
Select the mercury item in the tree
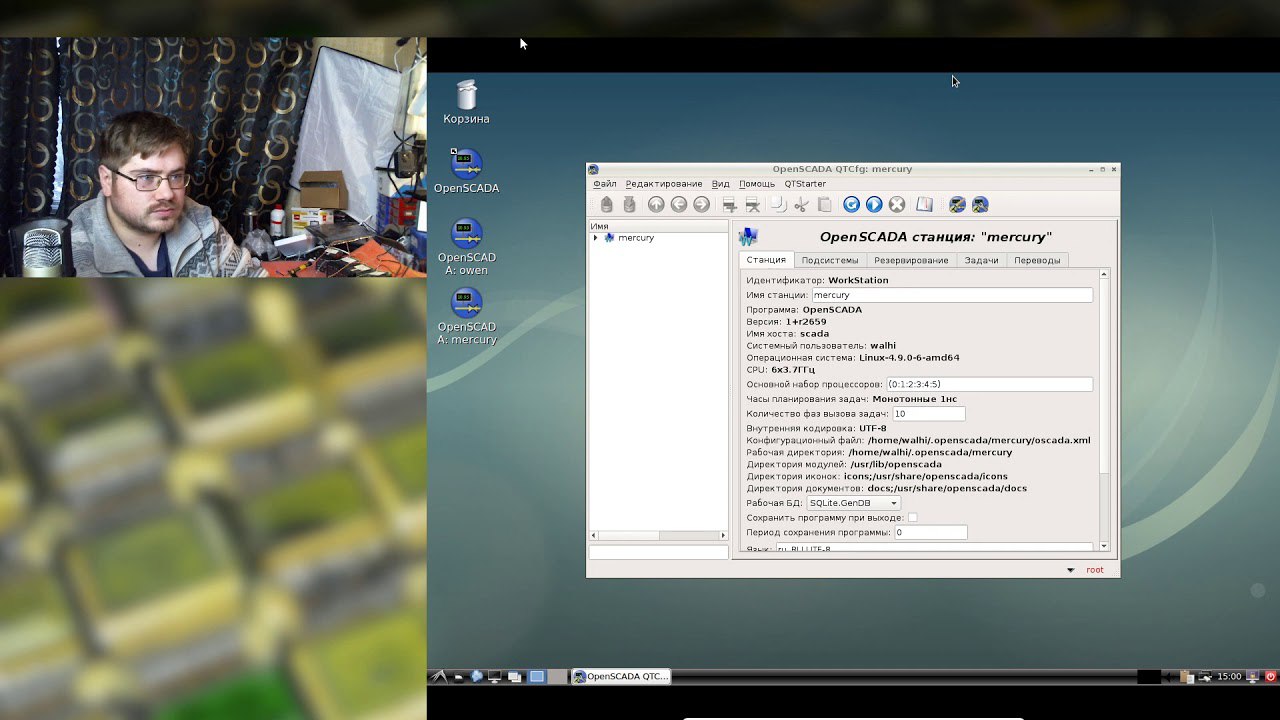pos(636,238)
